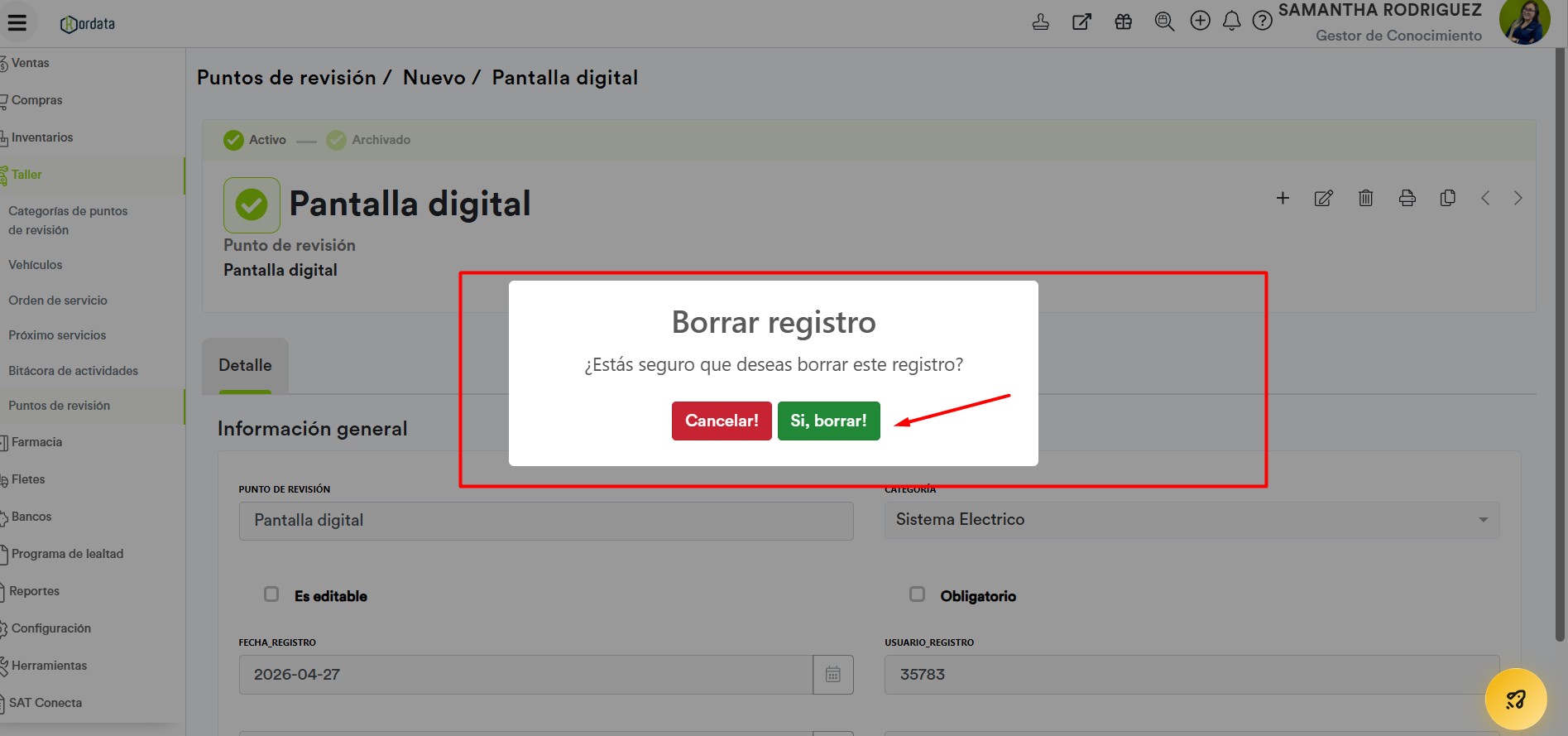Open Próximo servicios
Screen dimensions: 1568x736
(x=57, y=335)
